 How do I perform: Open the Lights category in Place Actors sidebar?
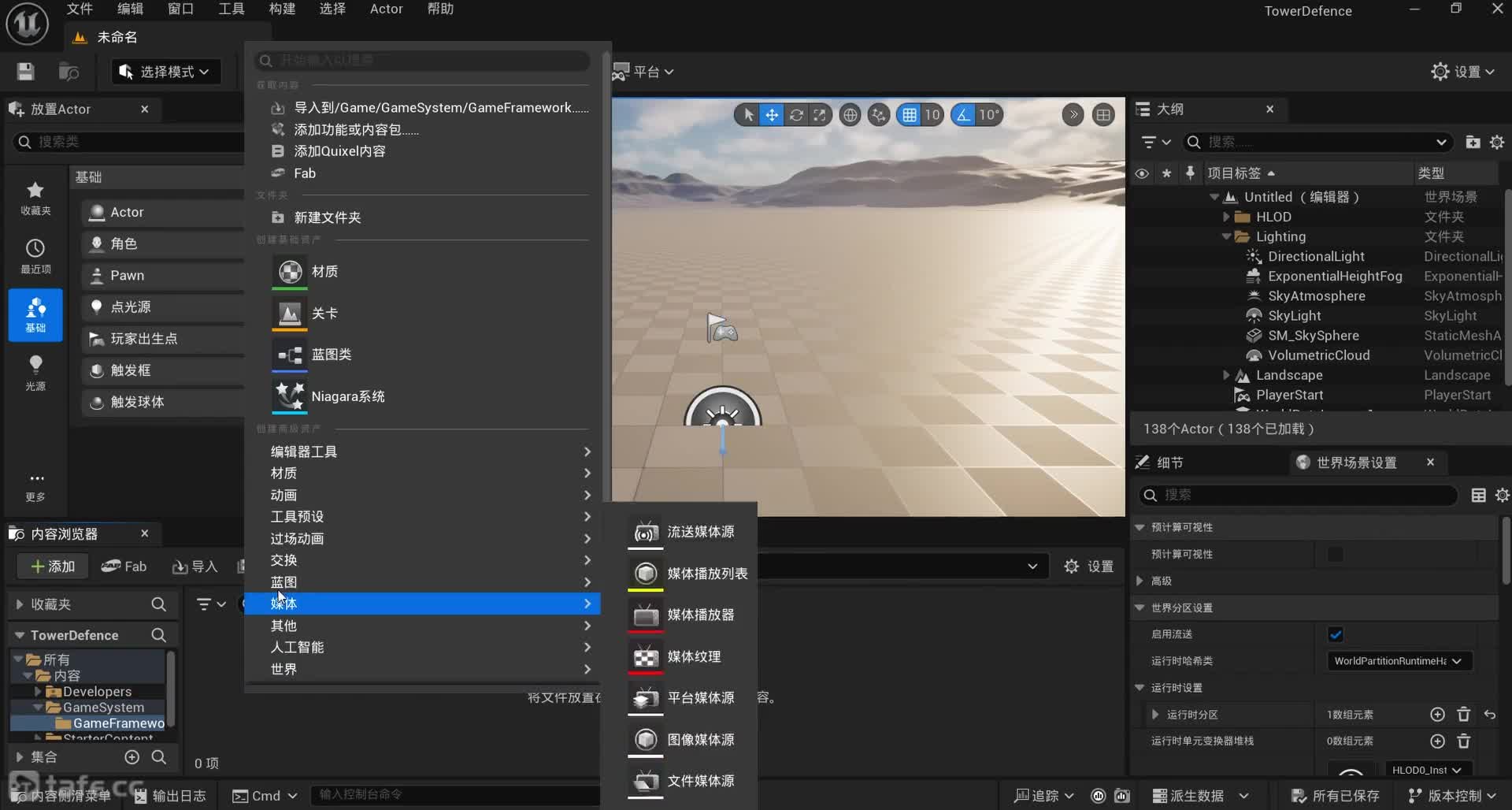35,372
